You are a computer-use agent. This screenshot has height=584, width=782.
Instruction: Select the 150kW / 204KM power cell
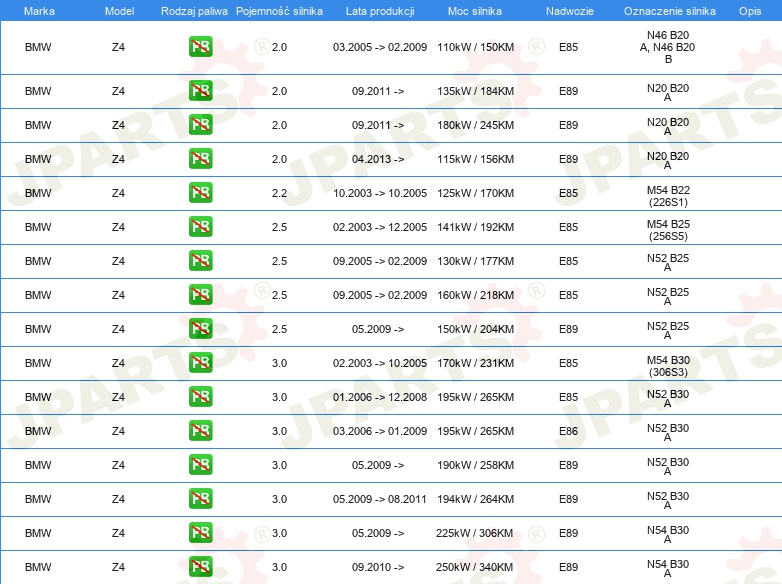pos(475,329)
